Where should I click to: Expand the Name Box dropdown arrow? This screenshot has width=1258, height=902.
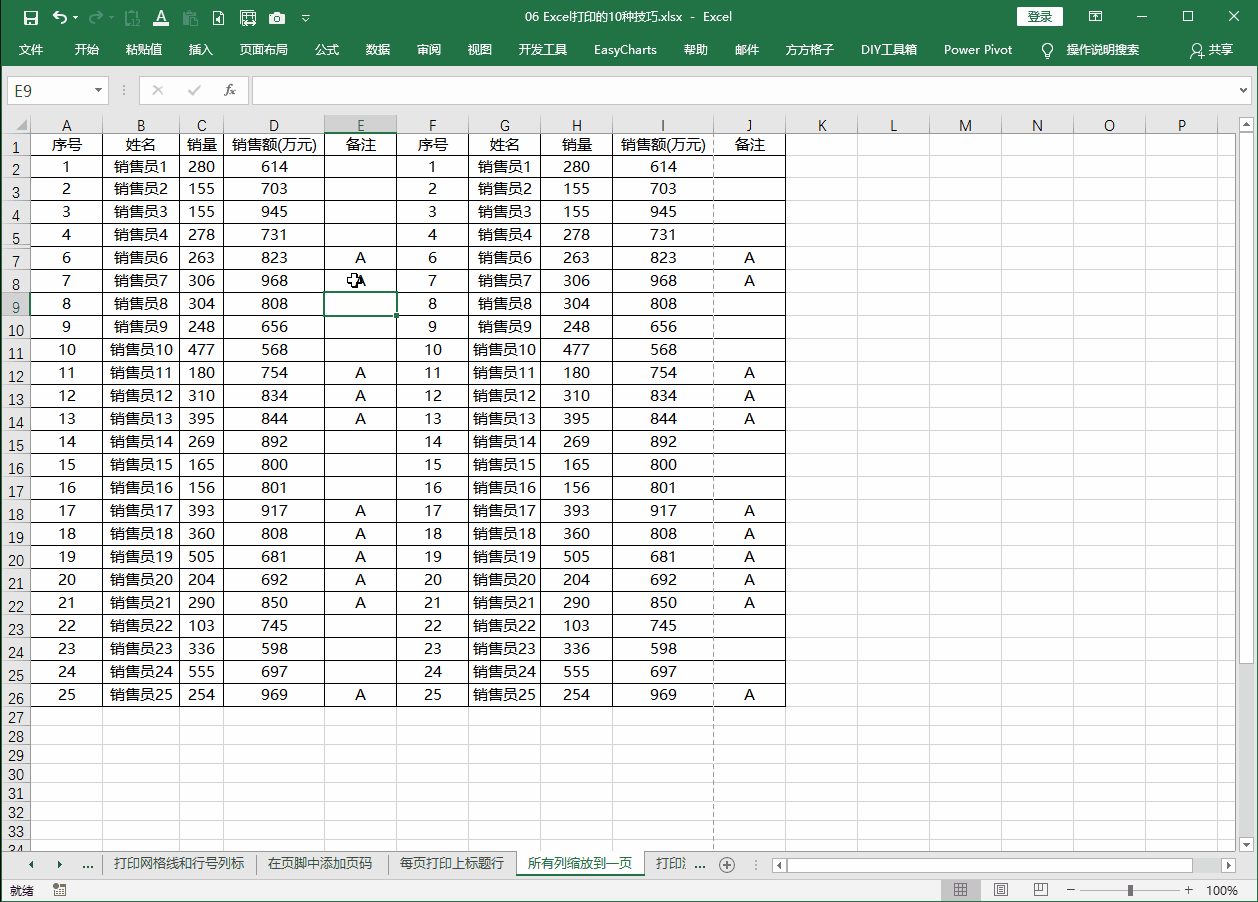[x=98, y=90]
